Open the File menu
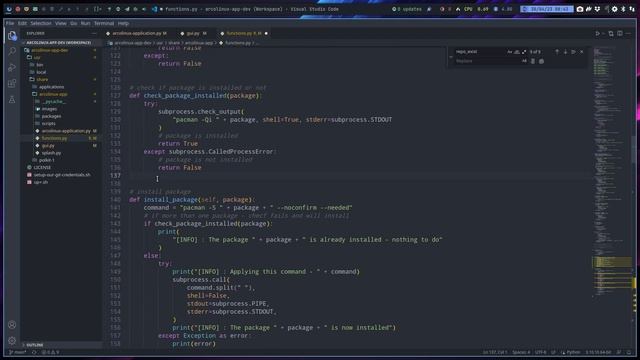This screenshot has width=640, height=360. pos(10,24)
